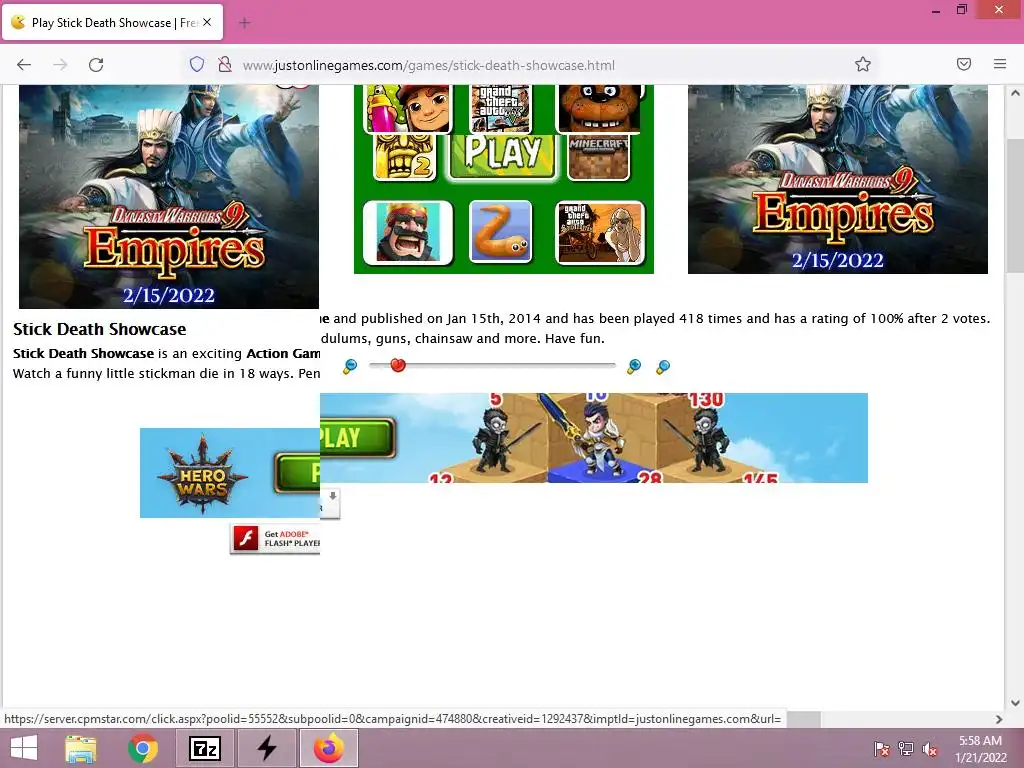Open the Firefox hamburger application menu

(1000, 64)
